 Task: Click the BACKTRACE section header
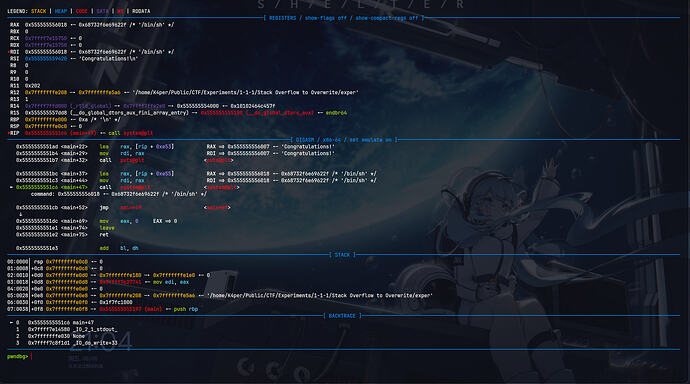point(342,316)
